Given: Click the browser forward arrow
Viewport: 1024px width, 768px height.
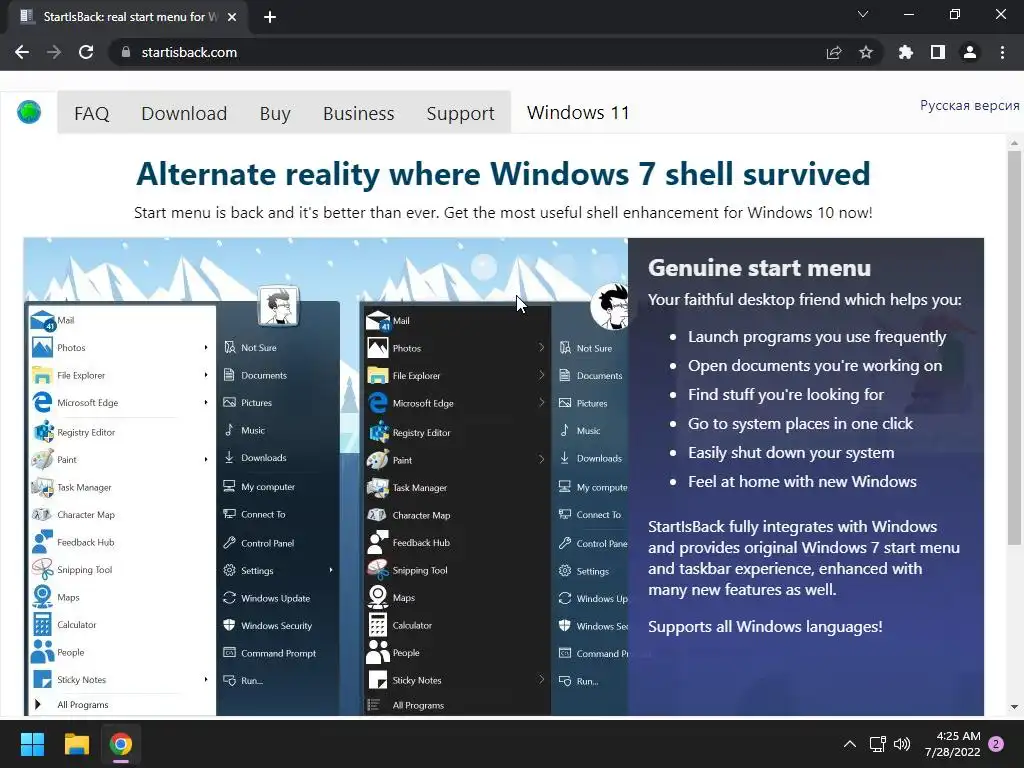Looking at the screenshot, I should 54,52.
